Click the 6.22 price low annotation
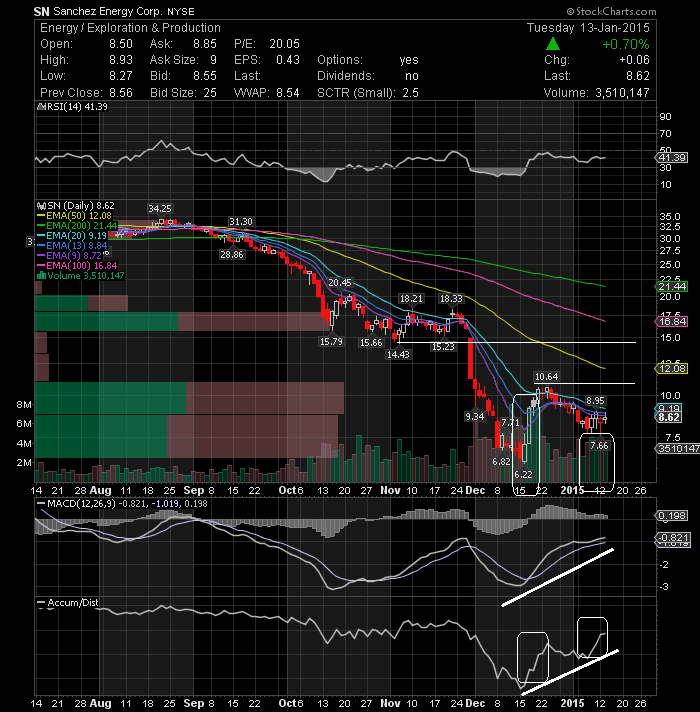Viewport: 700px width, 712px height. pos(523,475)
